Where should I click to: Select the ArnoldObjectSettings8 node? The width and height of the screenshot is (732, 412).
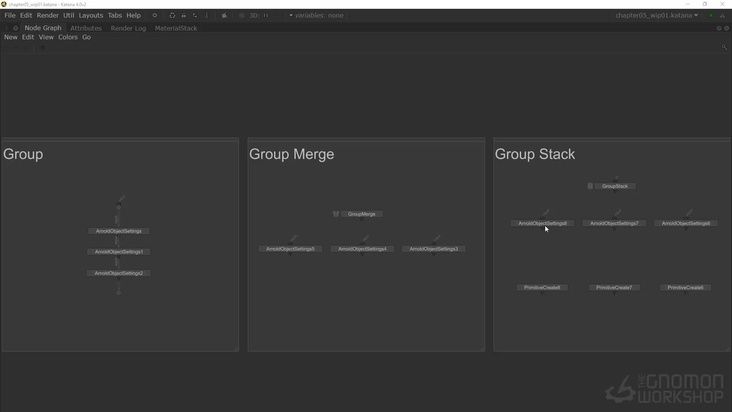[x=542, y=223]
